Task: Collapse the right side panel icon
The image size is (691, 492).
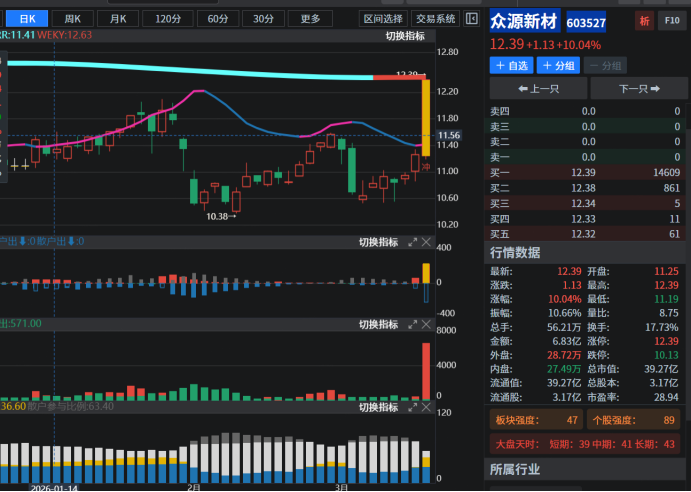Action: click(472, 18)
